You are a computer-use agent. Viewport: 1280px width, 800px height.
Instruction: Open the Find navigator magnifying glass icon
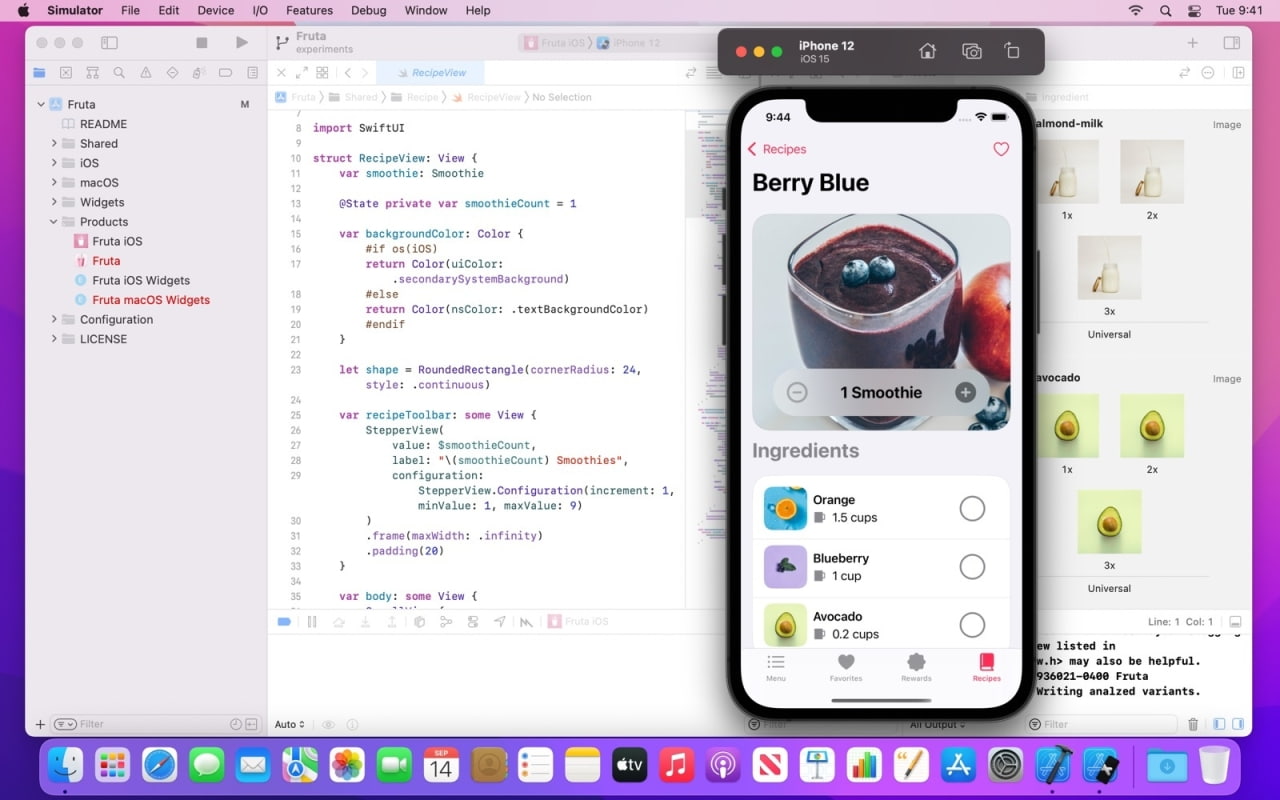120,72
